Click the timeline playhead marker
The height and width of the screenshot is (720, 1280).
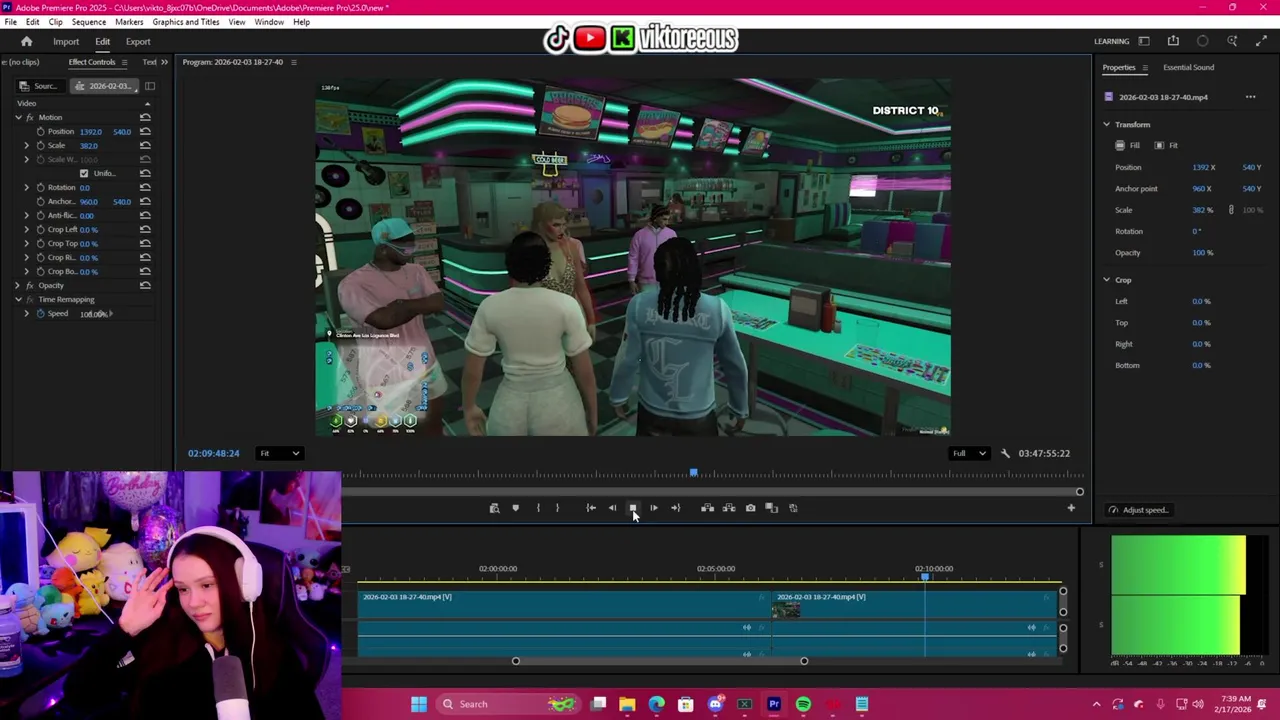click(x=925, y=577)
